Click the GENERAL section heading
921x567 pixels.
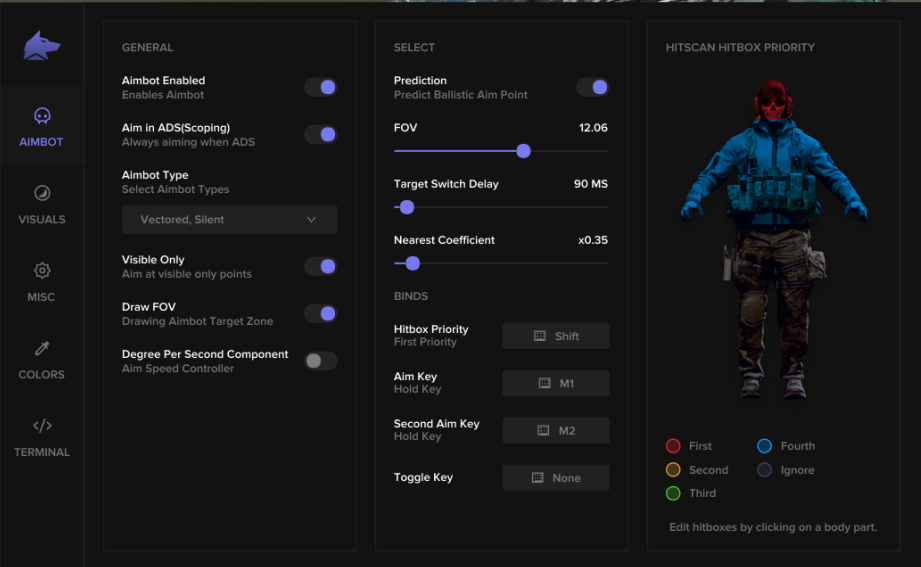coord(147,48)
